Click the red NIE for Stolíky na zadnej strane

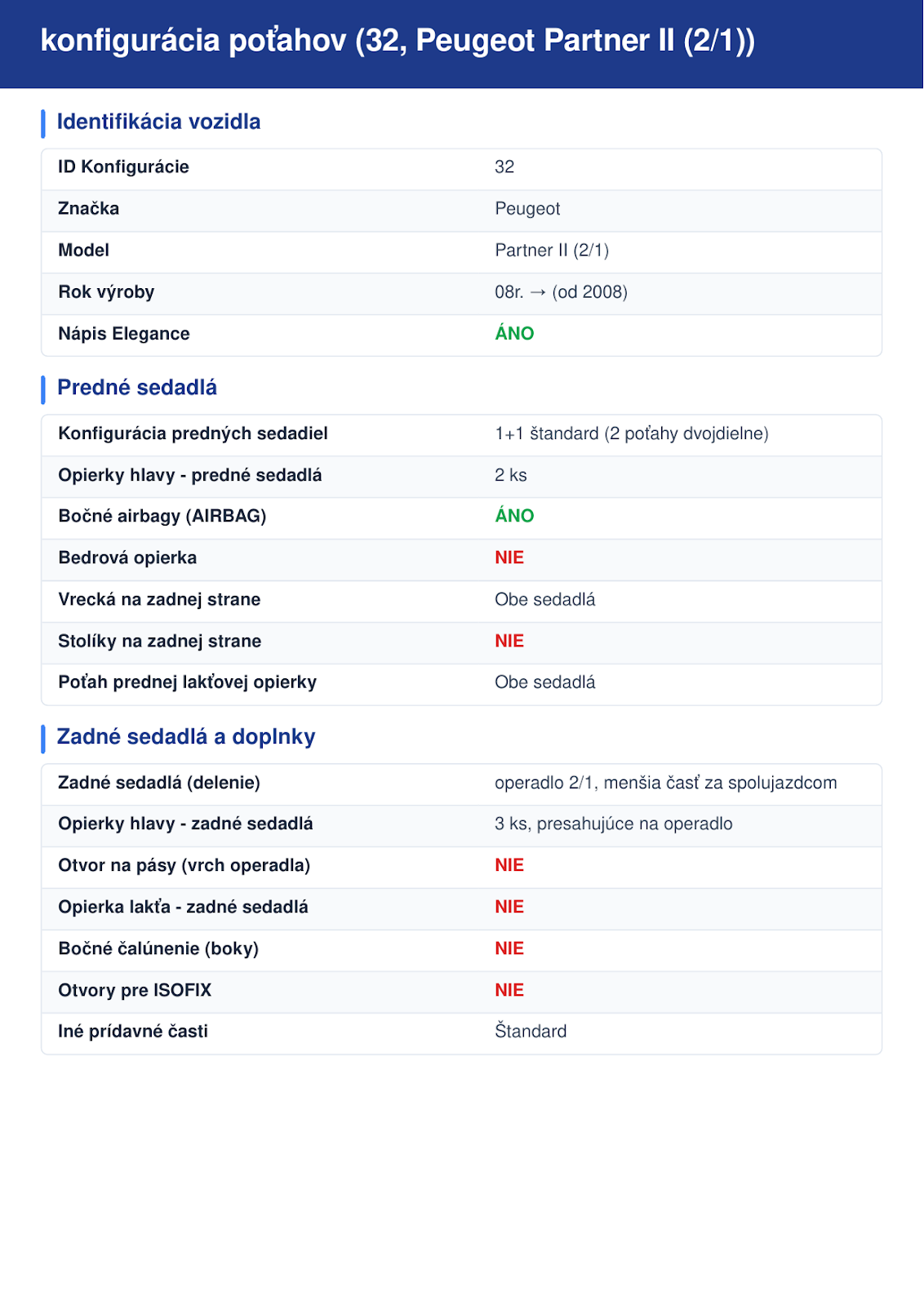509,641
